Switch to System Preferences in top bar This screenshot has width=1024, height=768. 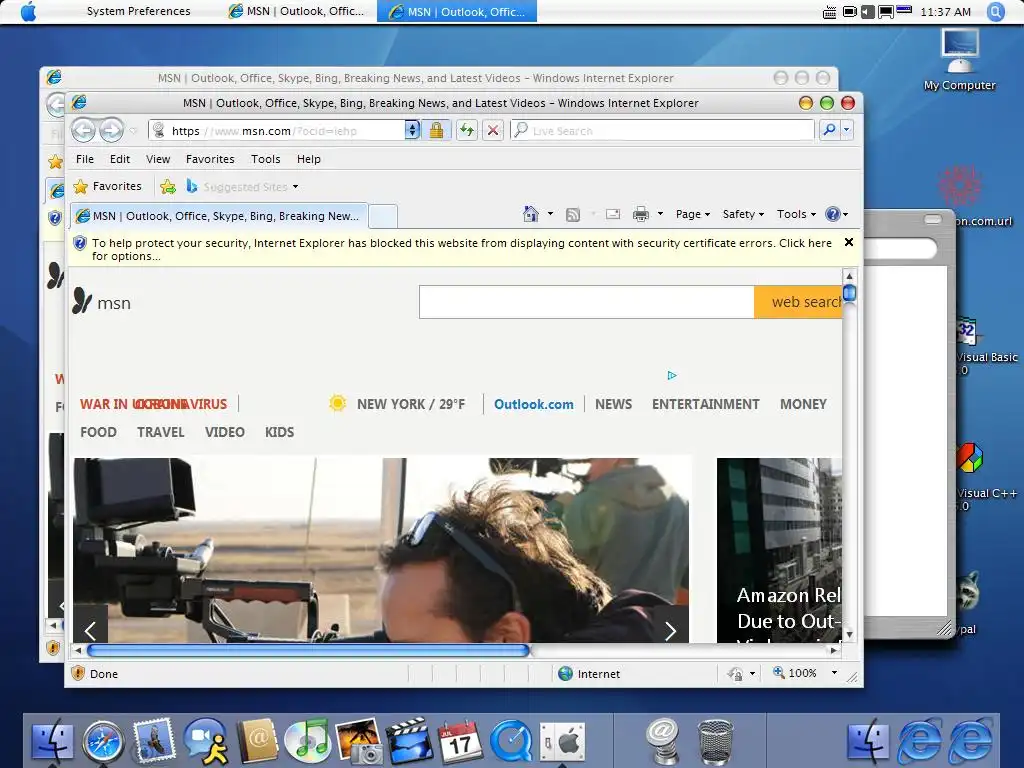pos(138,11)
